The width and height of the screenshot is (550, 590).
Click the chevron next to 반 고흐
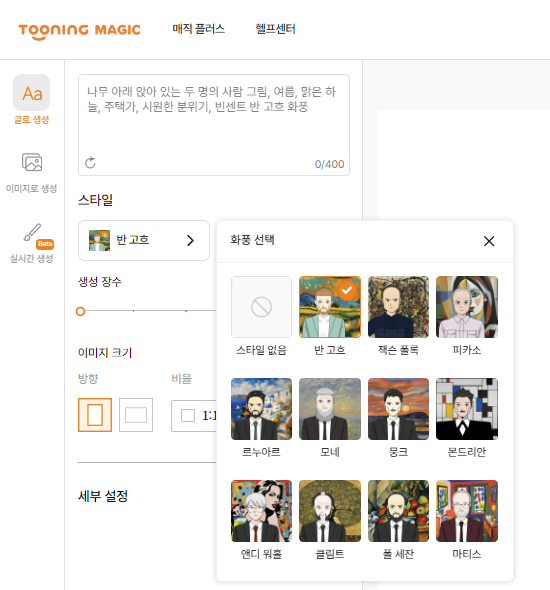click(190, 240)
